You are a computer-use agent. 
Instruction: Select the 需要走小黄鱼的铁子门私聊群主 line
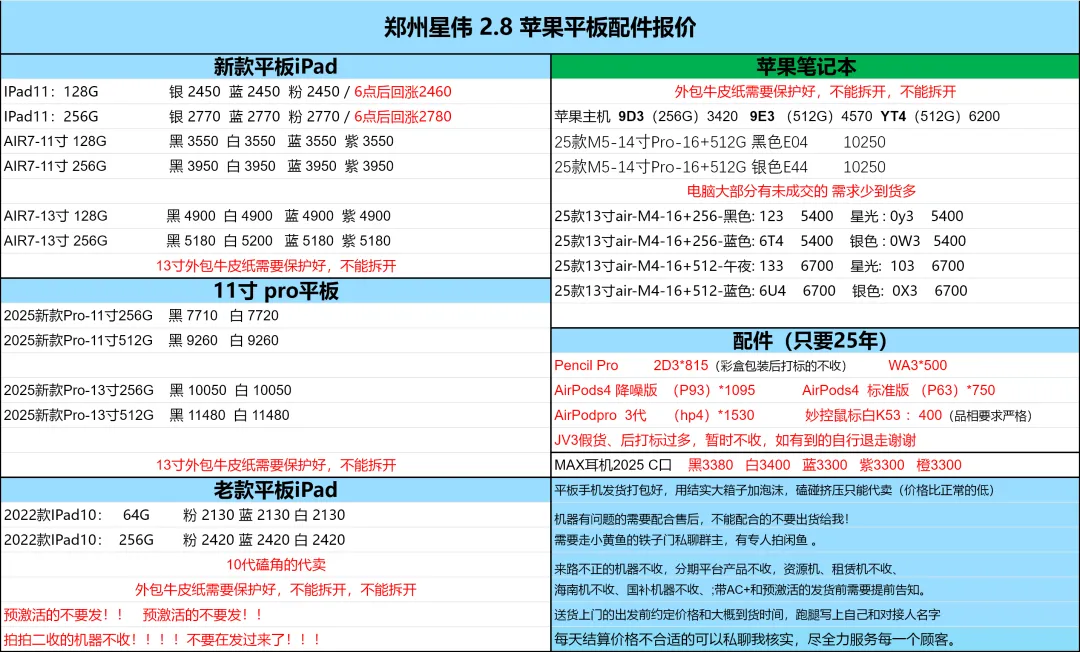pos(686,540)
